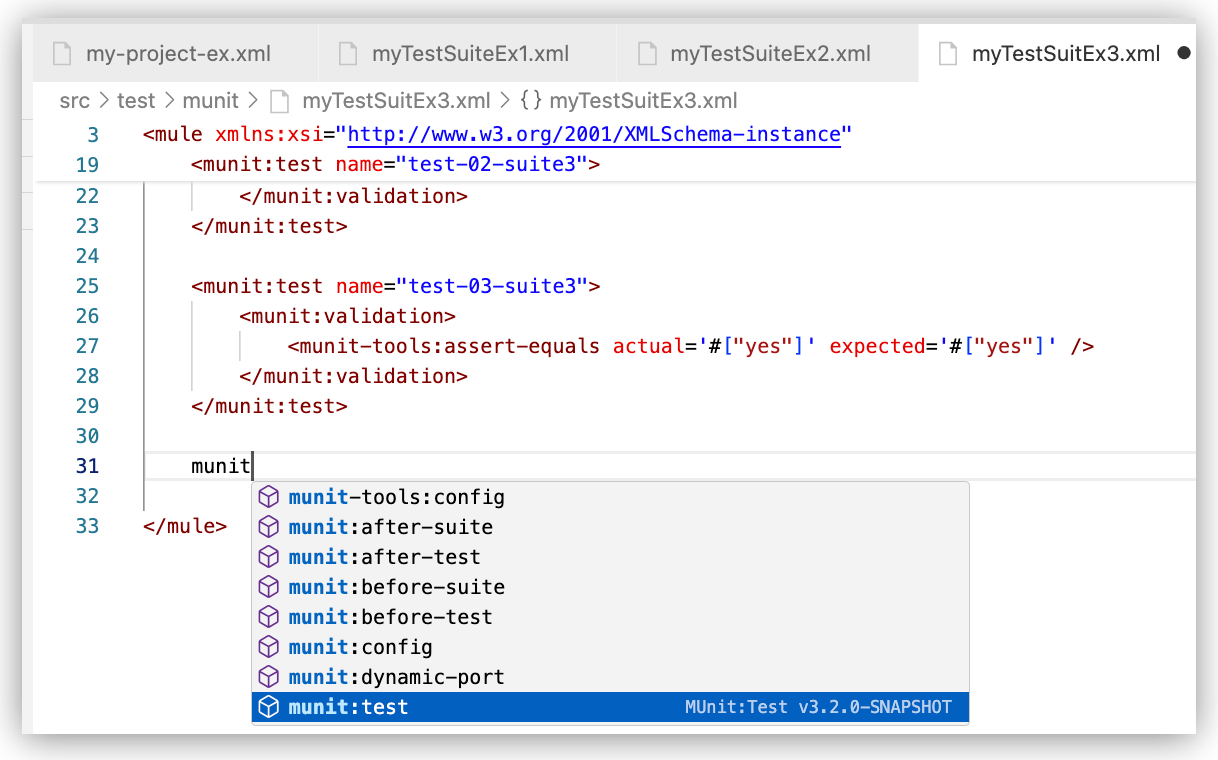This screenshot has width=1218, height=760.
Task: Expand the test breadcrumb item
Action: [137, 100]
